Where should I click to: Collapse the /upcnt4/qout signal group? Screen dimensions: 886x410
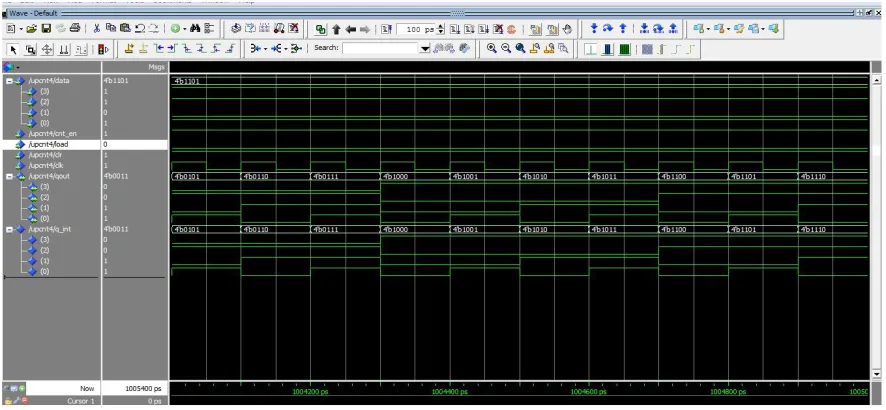point(10,176)
